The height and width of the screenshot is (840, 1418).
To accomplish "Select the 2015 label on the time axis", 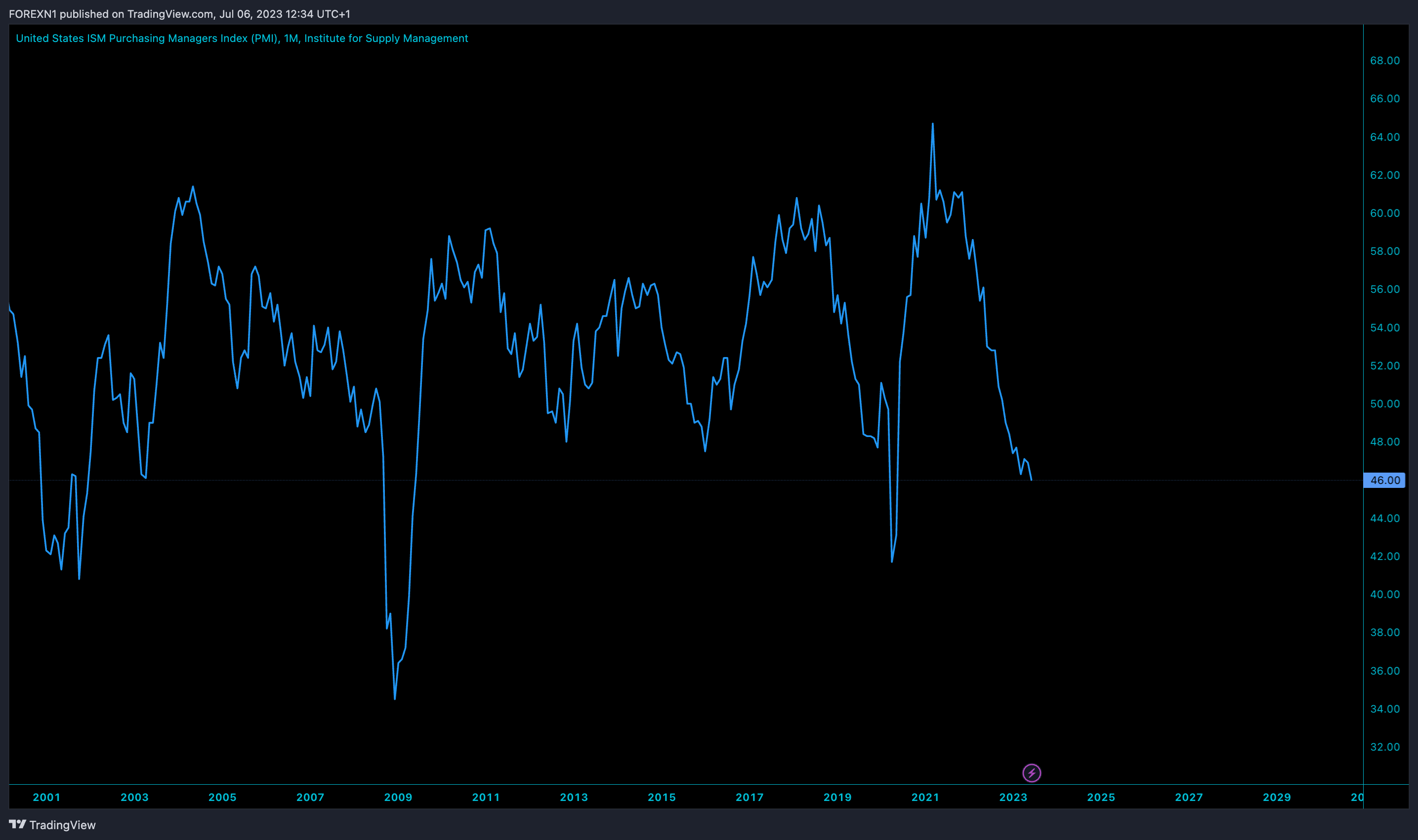I will [x=662, y=797].
